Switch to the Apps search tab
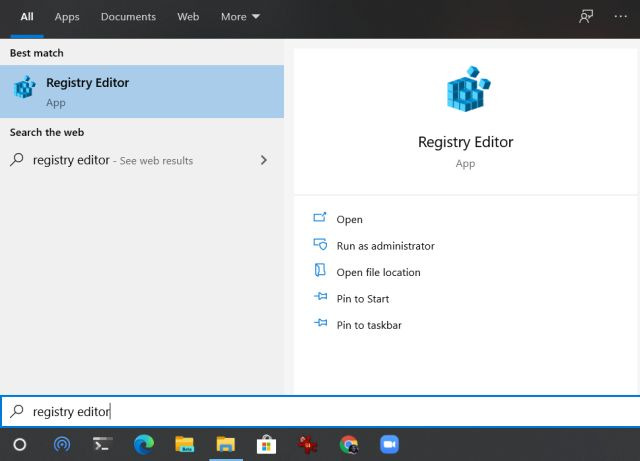640x461 pixels. coord(67,17)
